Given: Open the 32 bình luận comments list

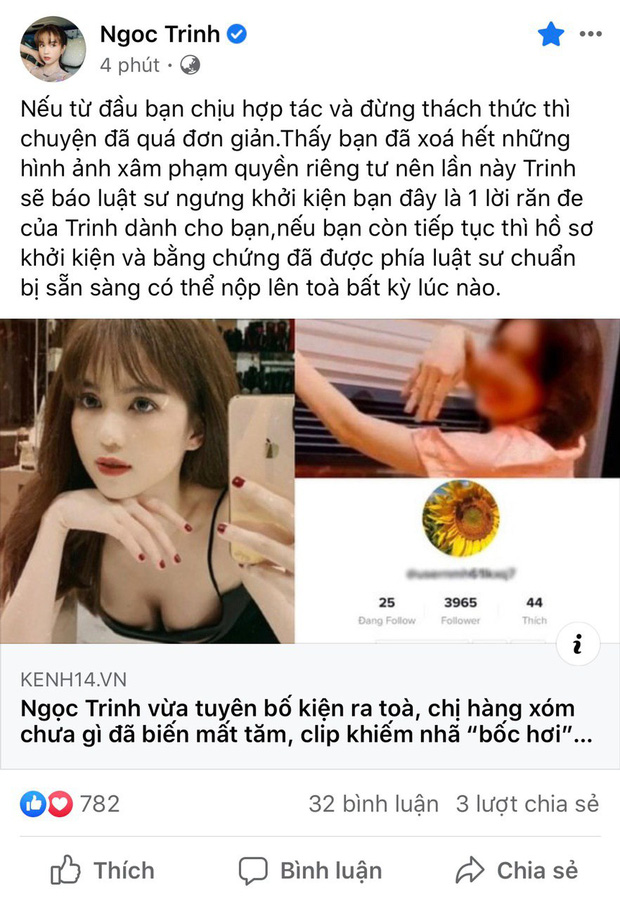Looking at the screenshot, I should click(373, 804).
